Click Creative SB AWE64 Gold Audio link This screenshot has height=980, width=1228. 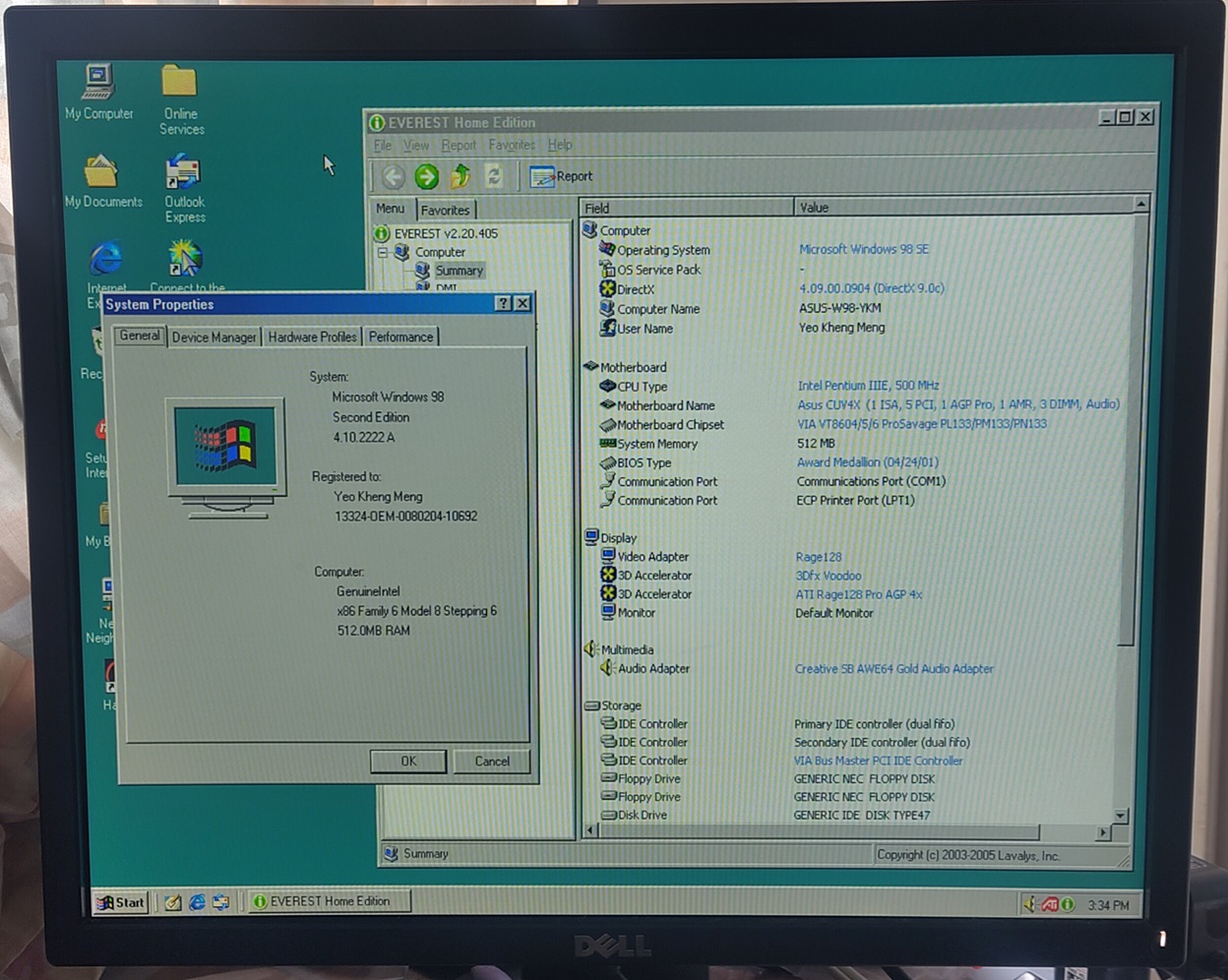click(893, 669)
